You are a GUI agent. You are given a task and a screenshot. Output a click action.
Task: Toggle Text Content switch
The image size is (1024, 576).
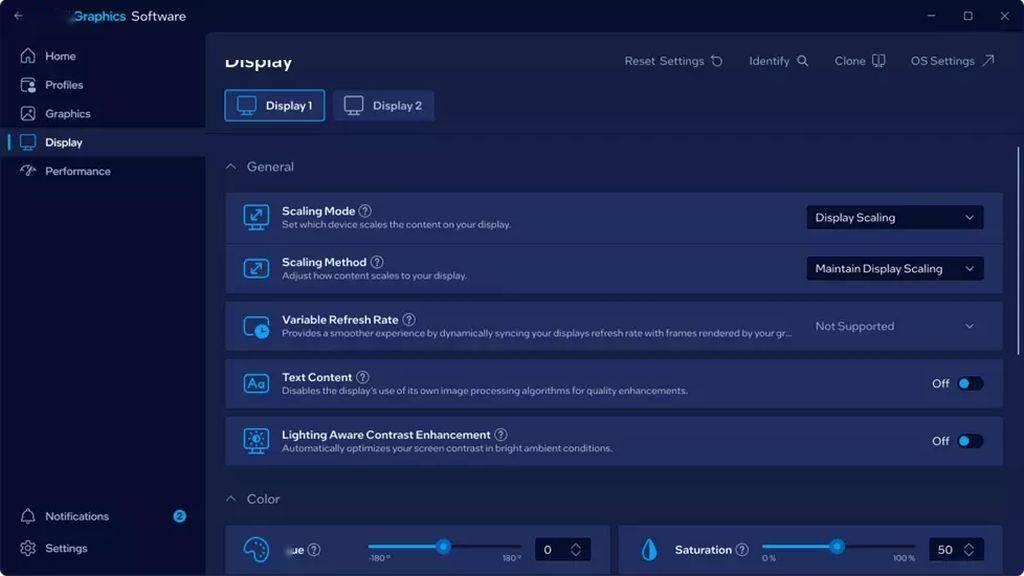click(970, 383)
